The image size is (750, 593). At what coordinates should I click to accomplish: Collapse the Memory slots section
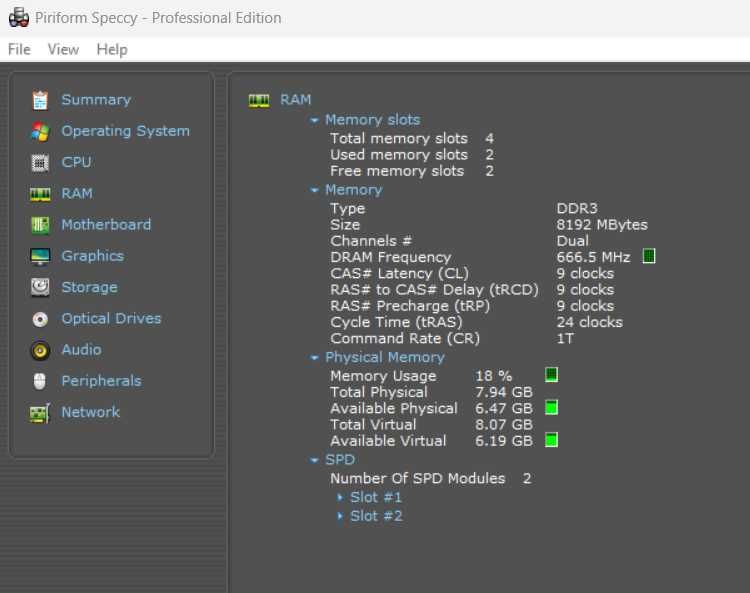pos(315,120)
